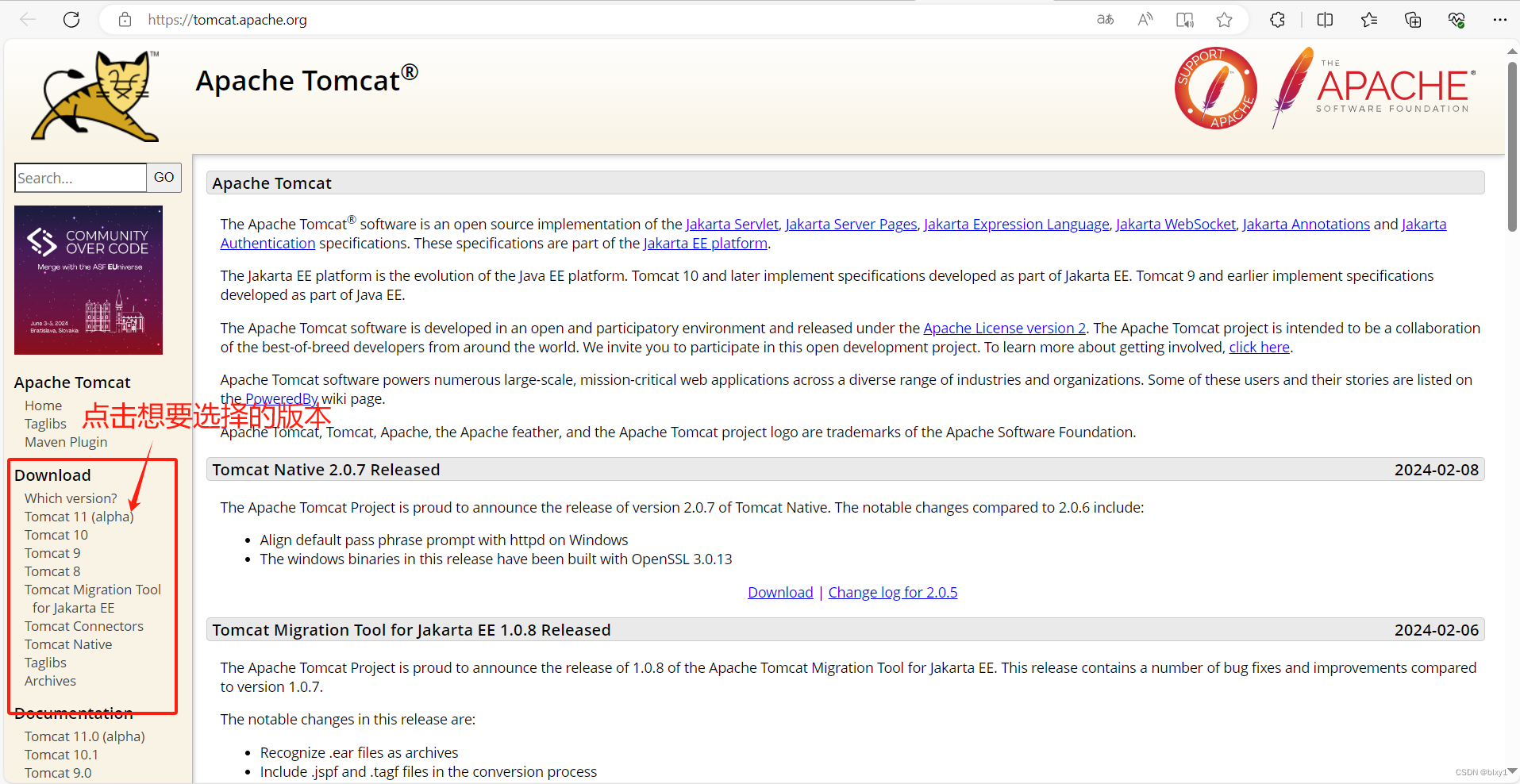Toggle Enter Immersive Reader mode

[1184, 20]
